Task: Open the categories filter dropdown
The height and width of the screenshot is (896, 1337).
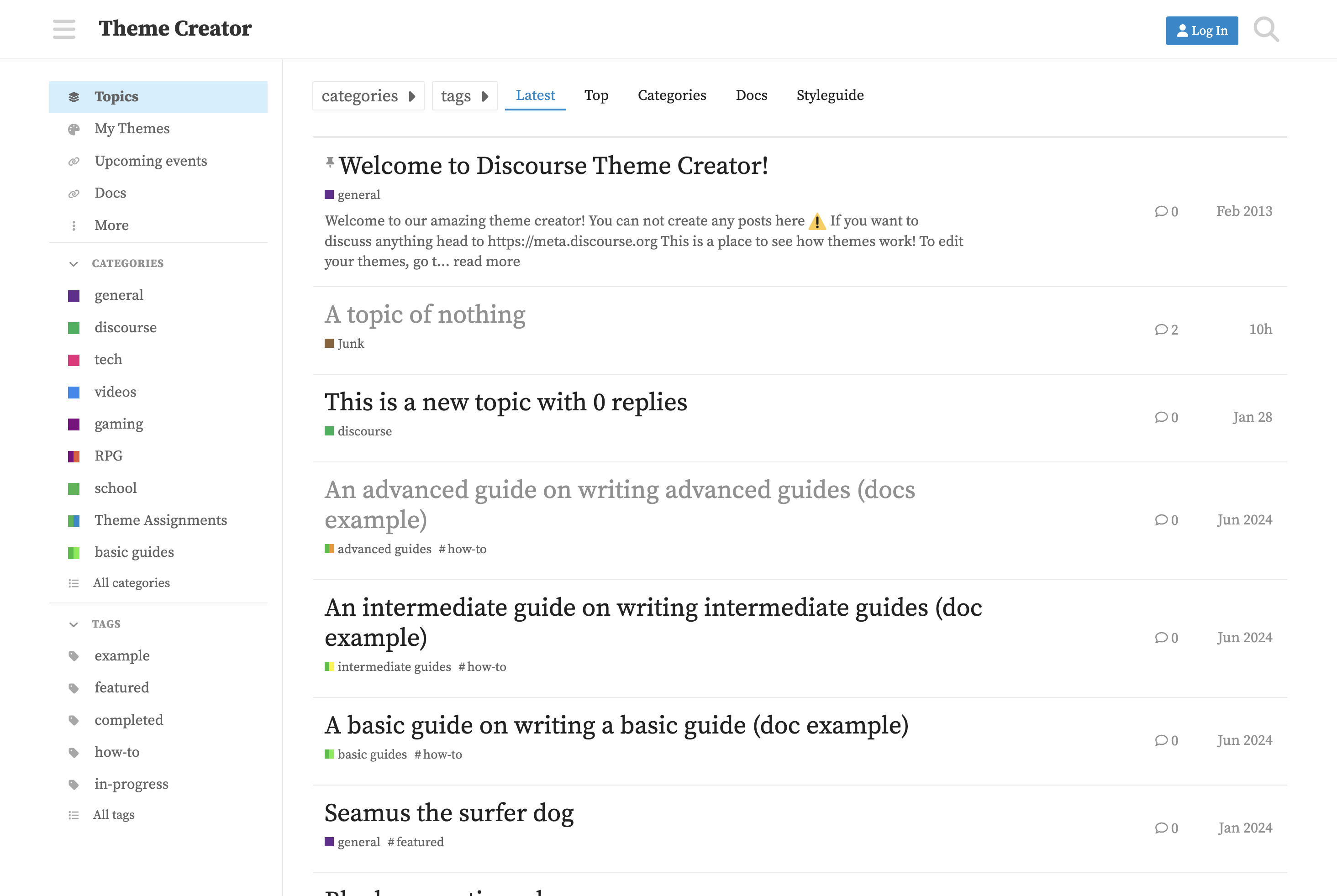Action: tap(368, 96)
